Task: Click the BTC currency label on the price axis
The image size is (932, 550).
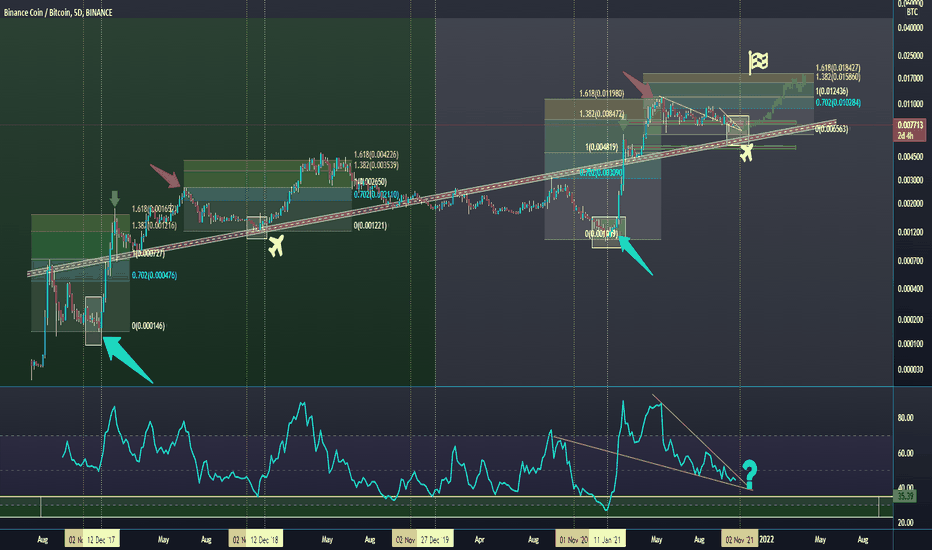Action: (x=912, y=12)
